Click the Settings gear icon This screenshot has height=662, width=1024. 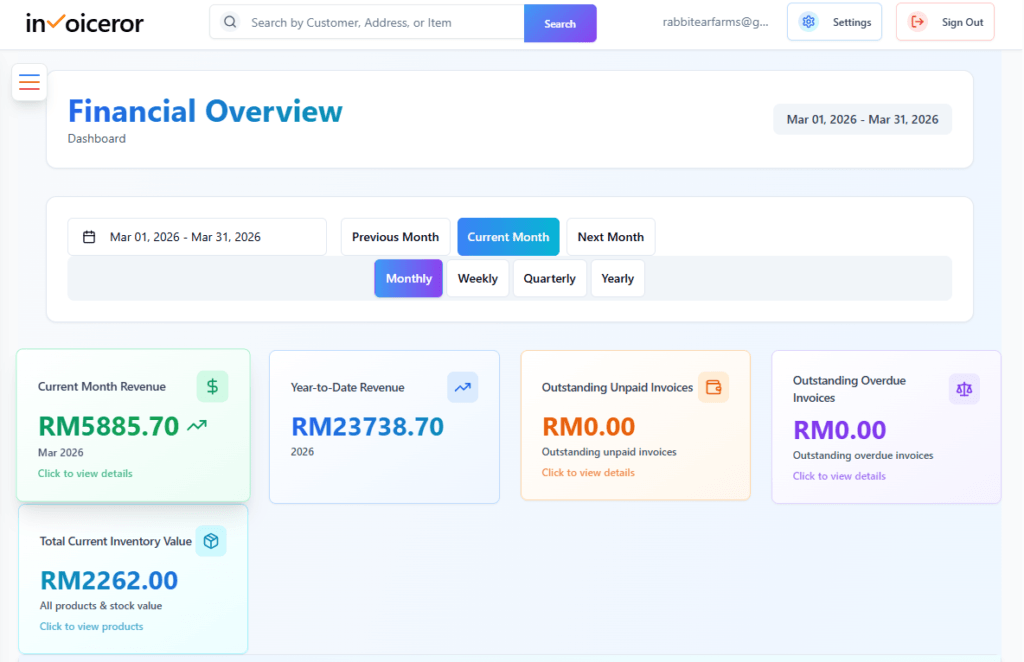[x=808, y=21]
